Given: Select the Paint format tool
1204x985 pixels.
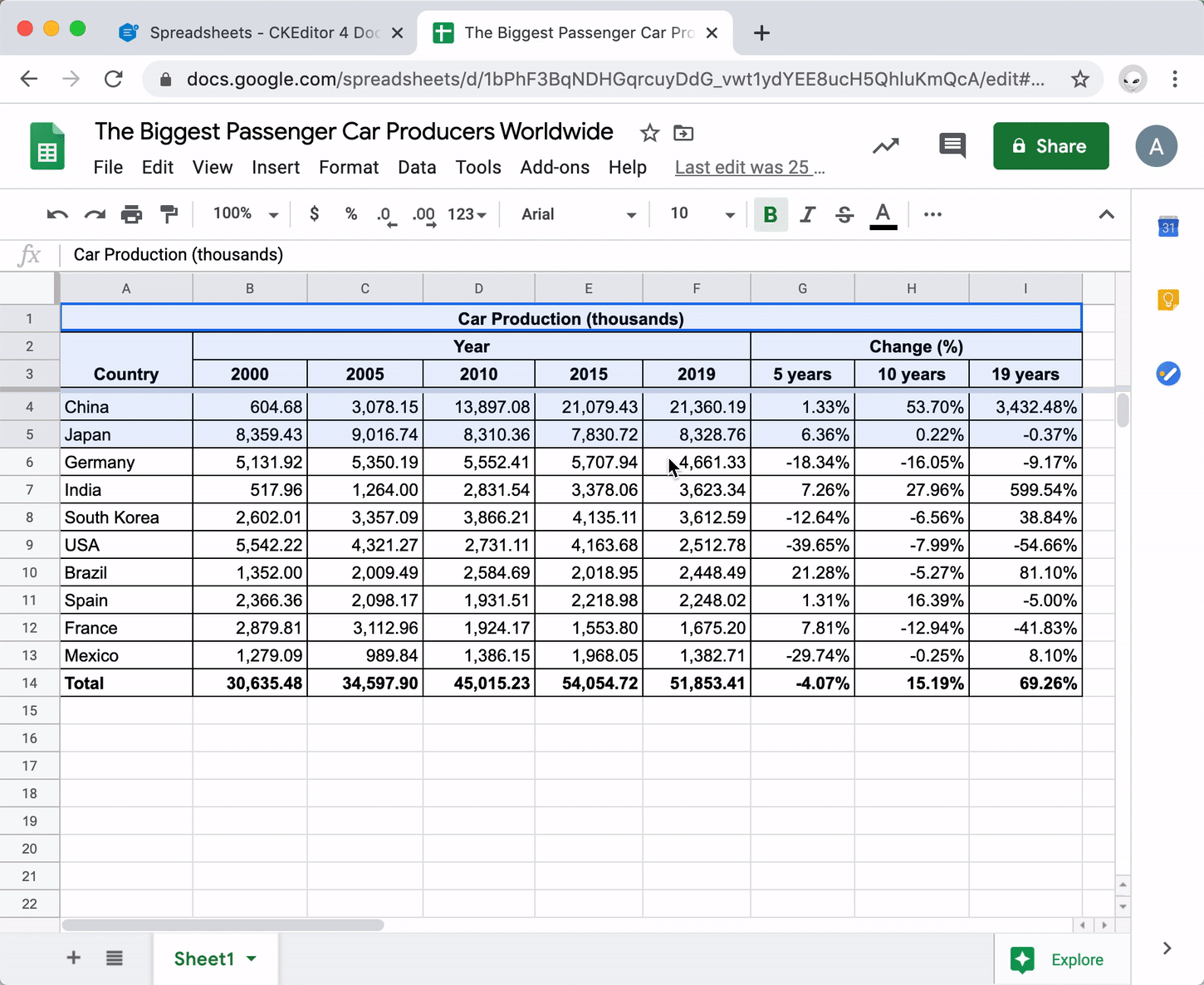Looking at the screenshot, I should point(169,215).
